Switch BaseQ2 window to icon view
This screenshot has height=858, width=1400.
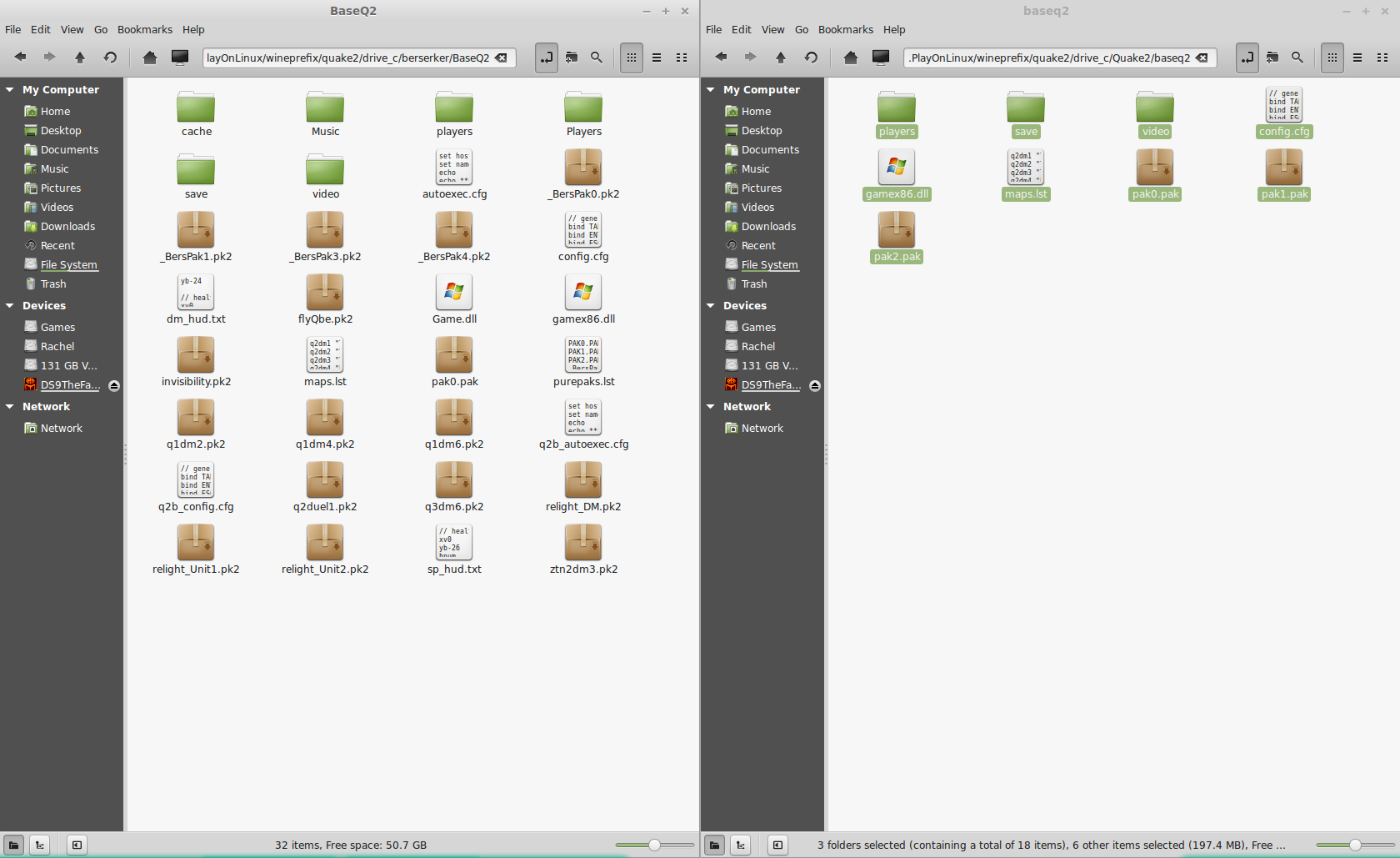(x=632, y=58)
